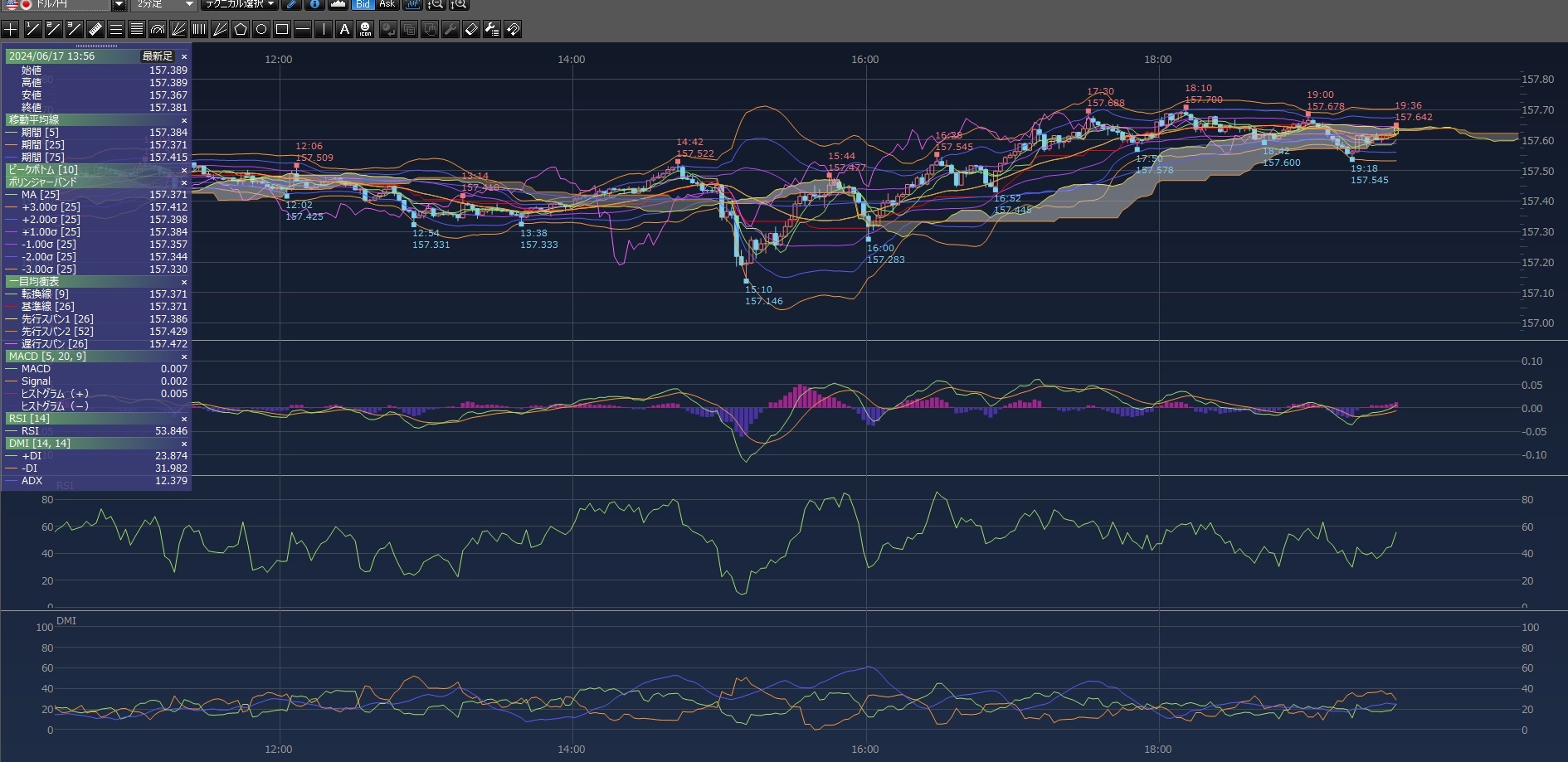This screenshot has width=1568, height=762.
Task: Select the eraser tool in toolbar
Action: pos(471,30)
